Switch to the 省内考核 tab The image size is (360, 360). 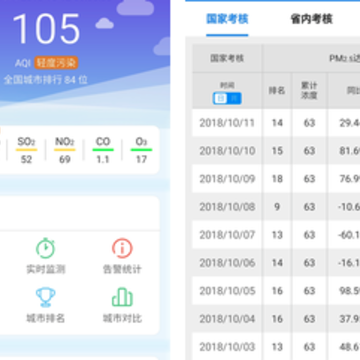pos(312,19)
